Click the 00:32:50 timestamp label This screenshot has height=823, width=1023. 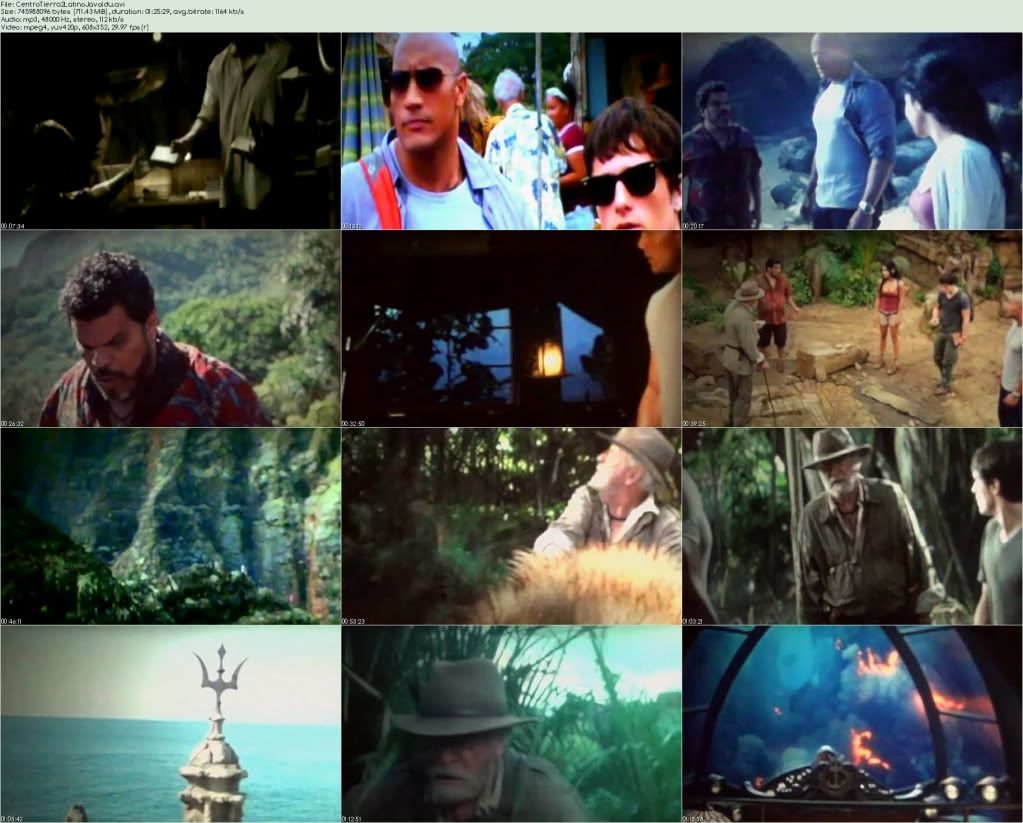pos(353,424)
